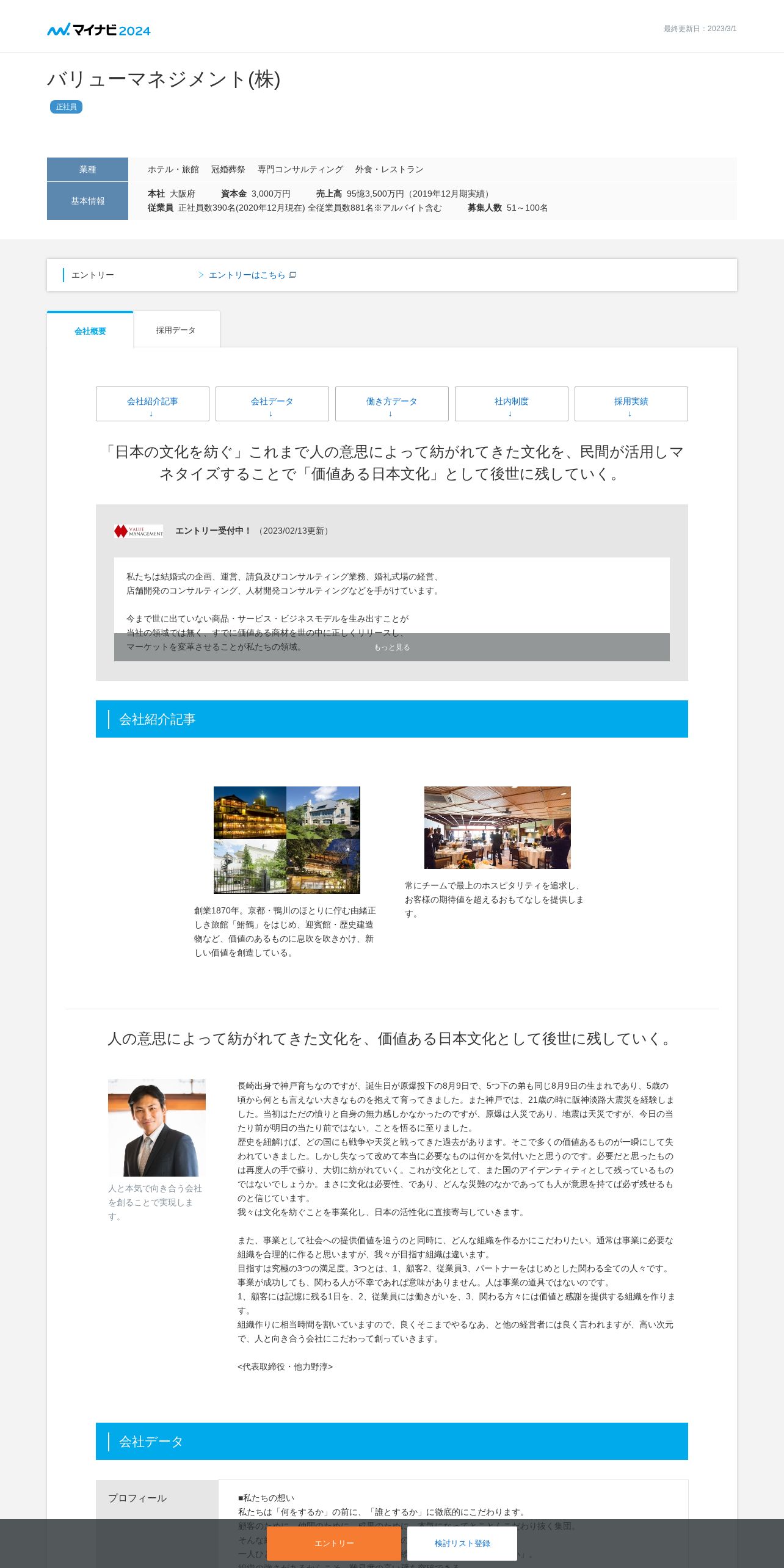Click the 検討リスト登録 button
The width and height of the screenshot is (784, 1568).
click(x=462, y=1543)
